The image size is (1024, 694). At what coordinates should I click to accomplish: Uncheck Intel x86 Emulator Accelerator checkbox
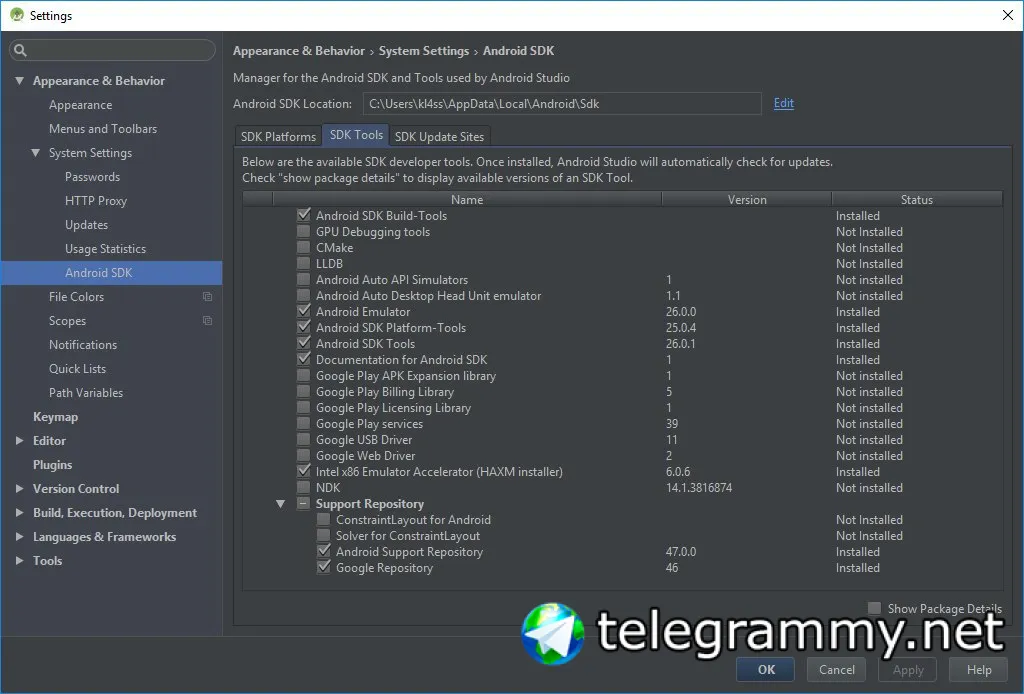pos(304,471)
